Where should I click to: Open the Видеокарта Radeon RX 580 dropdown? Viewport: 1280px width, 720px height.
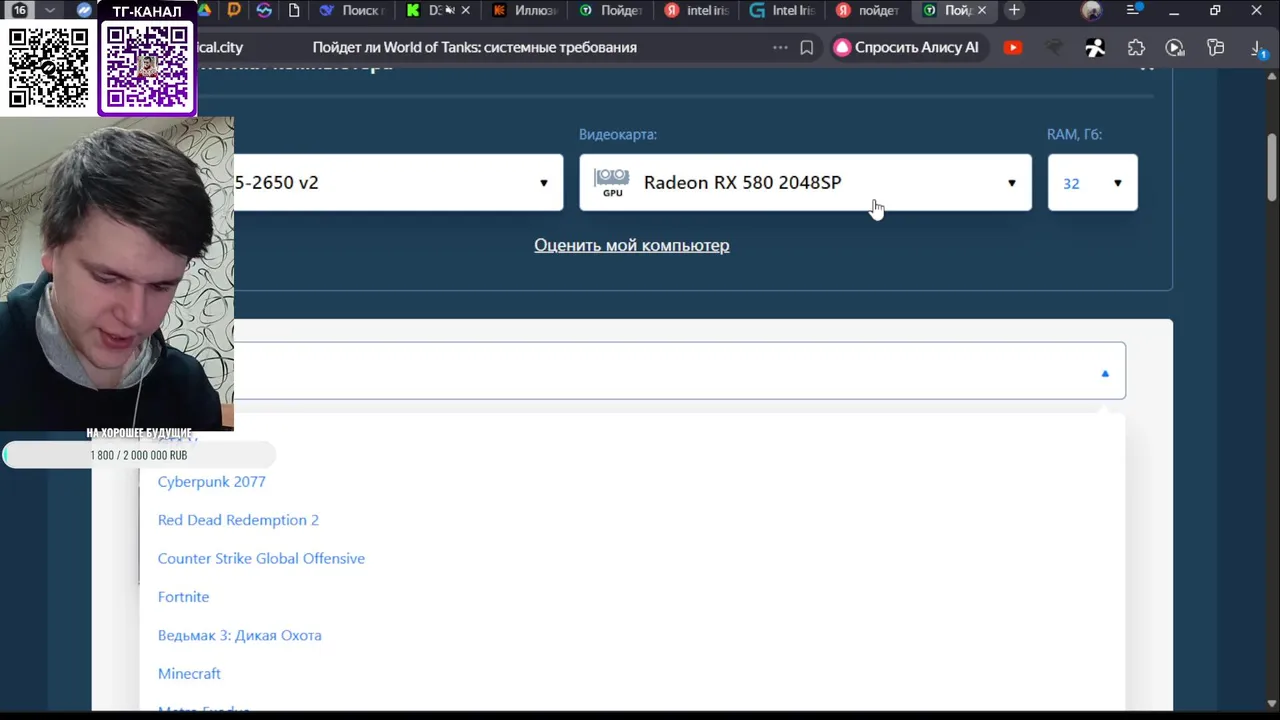pyautogui.click(x=805, y=182)
